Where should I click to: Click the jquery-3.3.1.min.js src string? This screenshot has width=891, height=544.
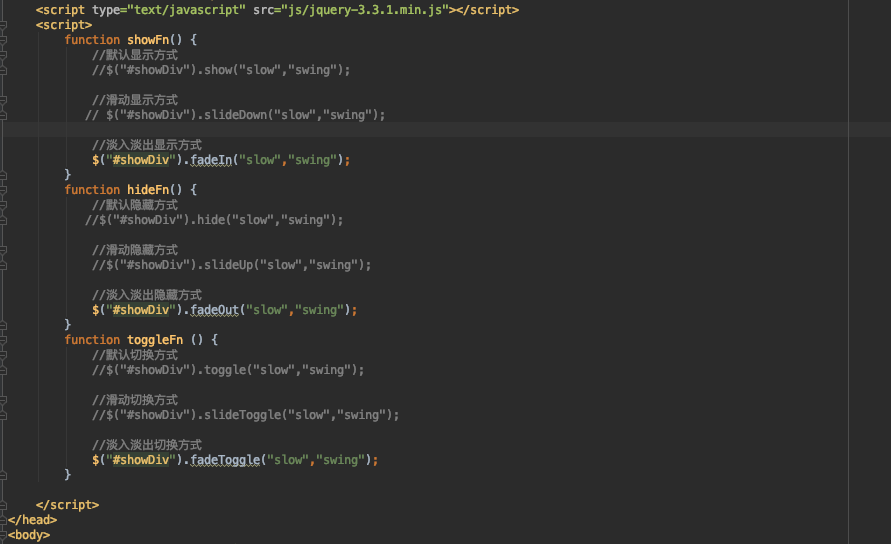(x=364, y=10)
